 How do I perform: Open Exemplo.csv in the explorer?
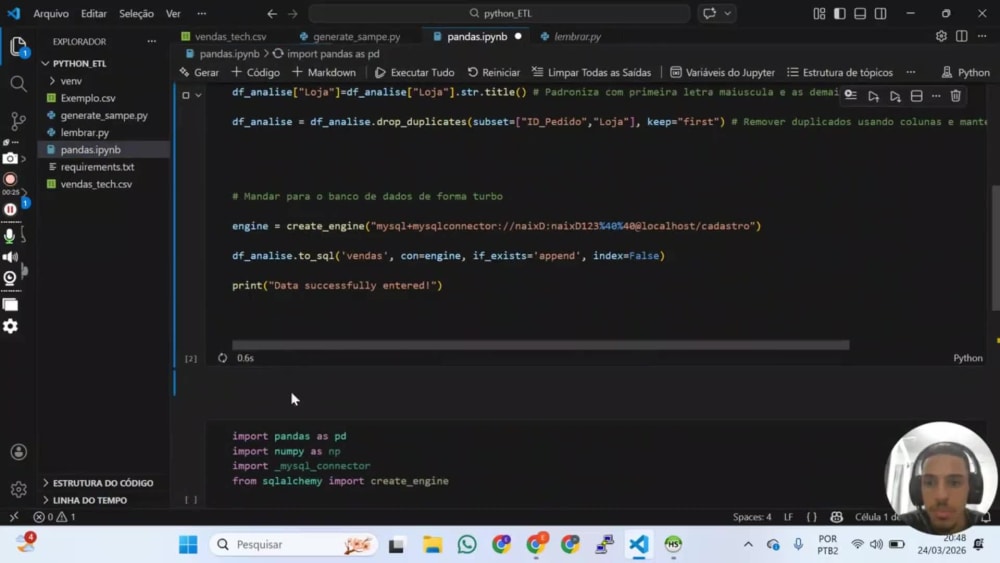pos(88,98)
